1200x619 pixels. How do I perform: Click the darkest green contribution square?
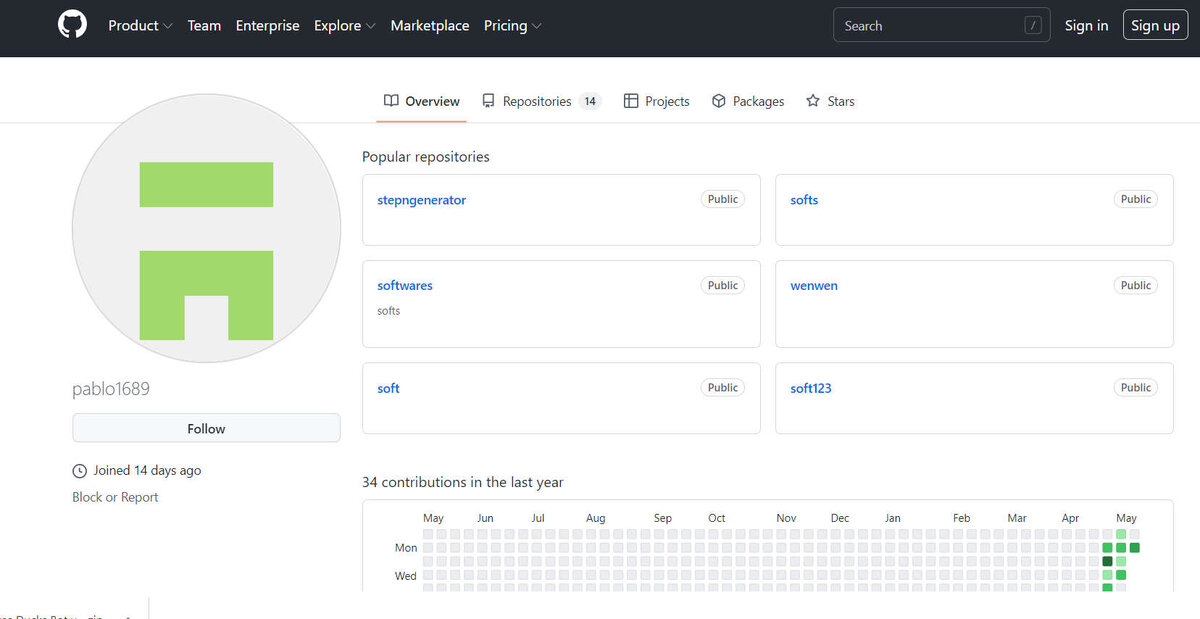pos(1107,561)
